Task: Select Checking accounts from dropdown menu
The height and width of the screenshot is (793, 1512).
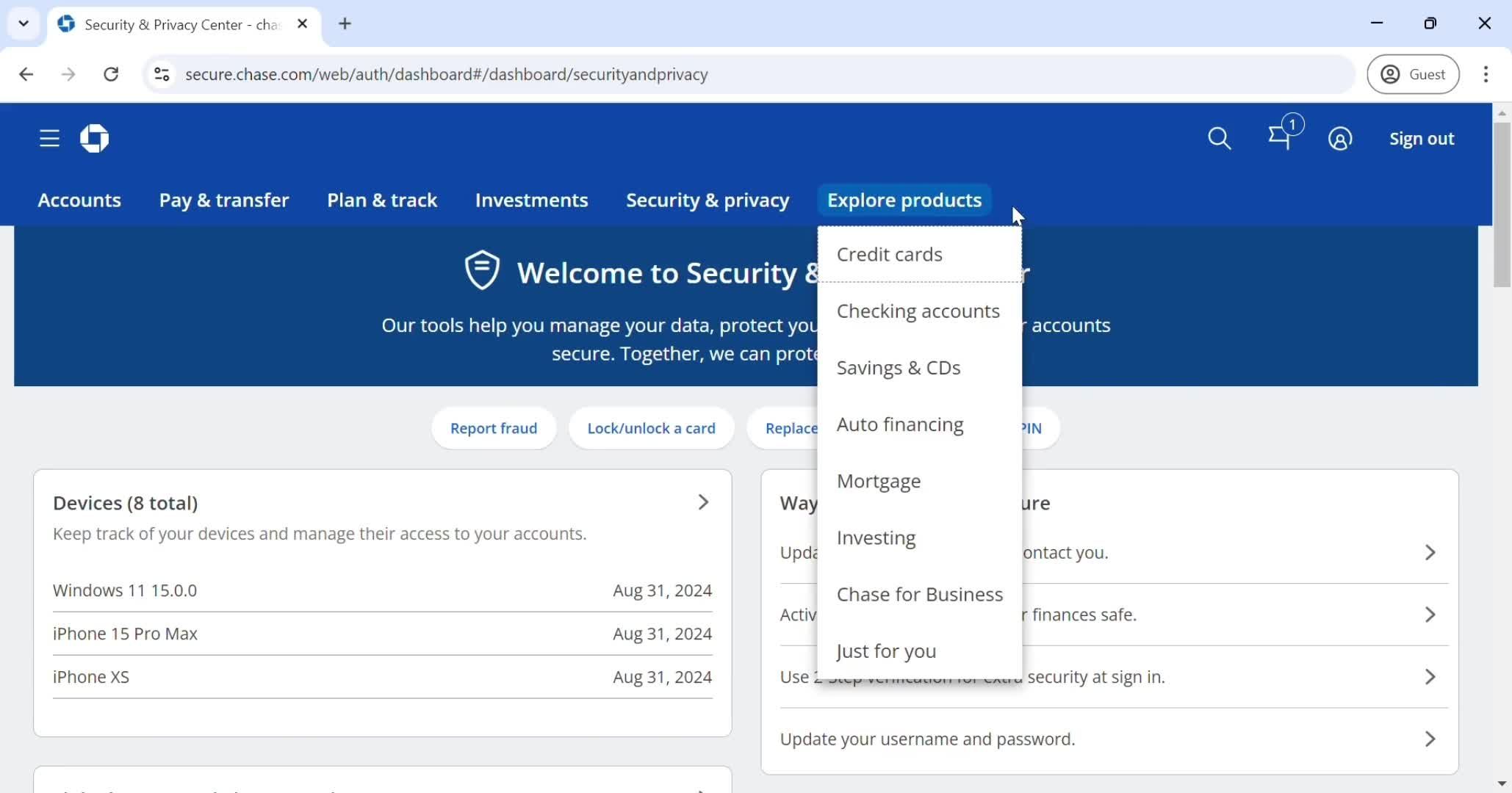Action: coord(918,310)
